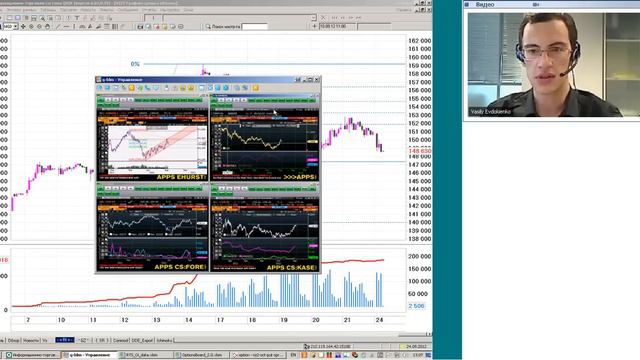Click the instrument search input field

(x=255, y=27)
